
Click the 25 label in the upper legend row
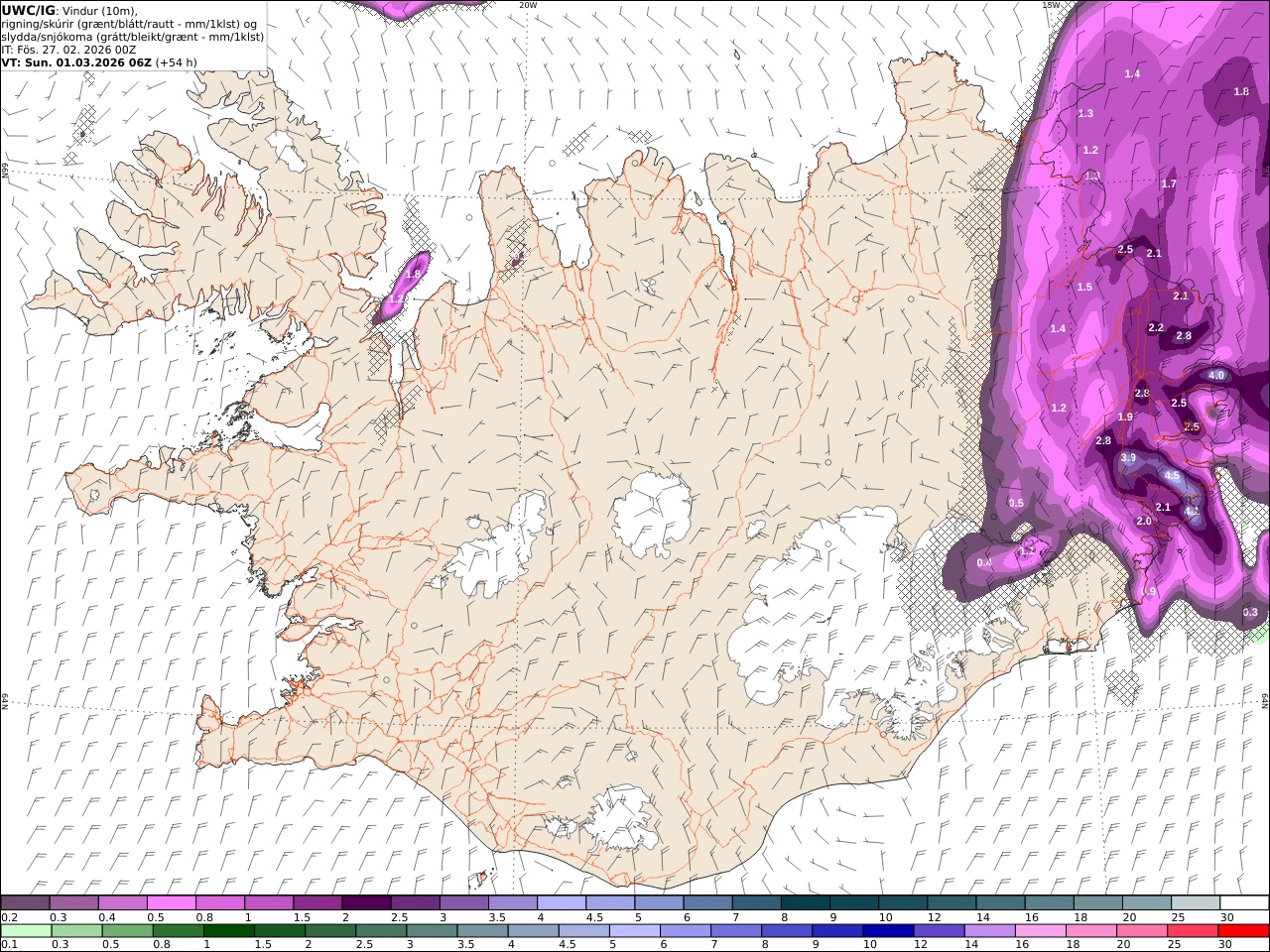tap(1176, 917)
